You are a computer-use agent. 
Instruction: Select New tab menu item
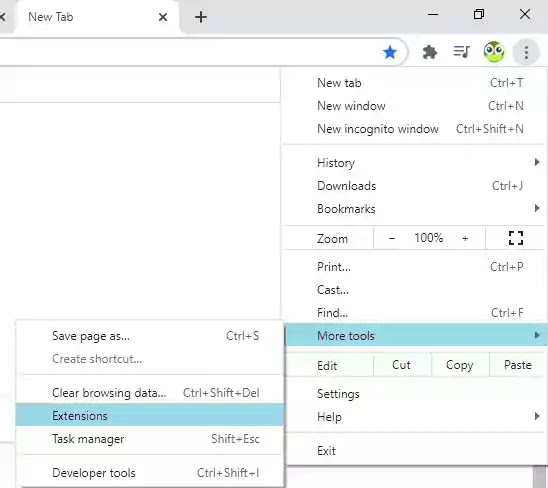pos(414,83)
